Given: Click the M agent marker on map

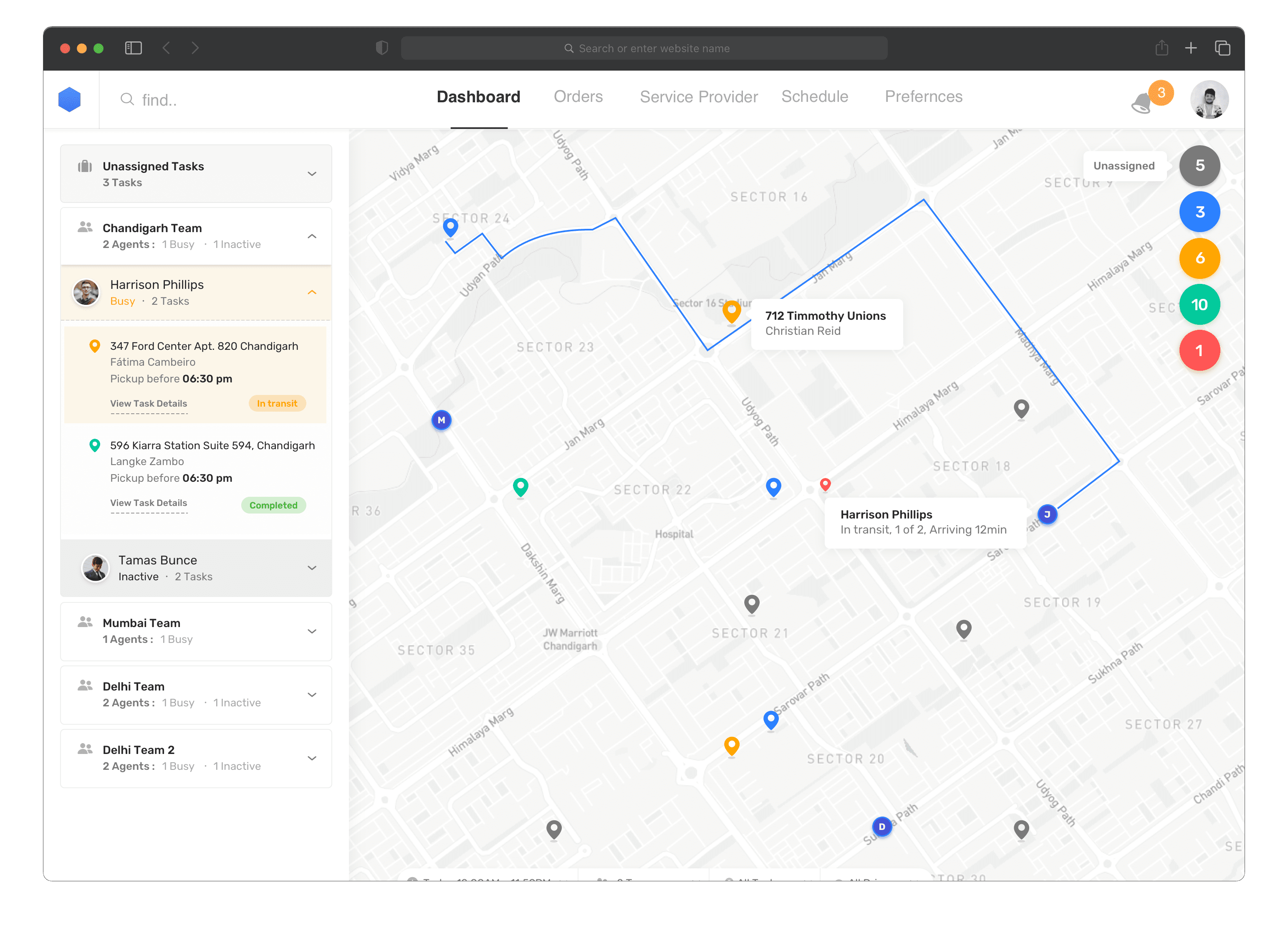Looking at the screenshot, I should click(x=441, y=420).
